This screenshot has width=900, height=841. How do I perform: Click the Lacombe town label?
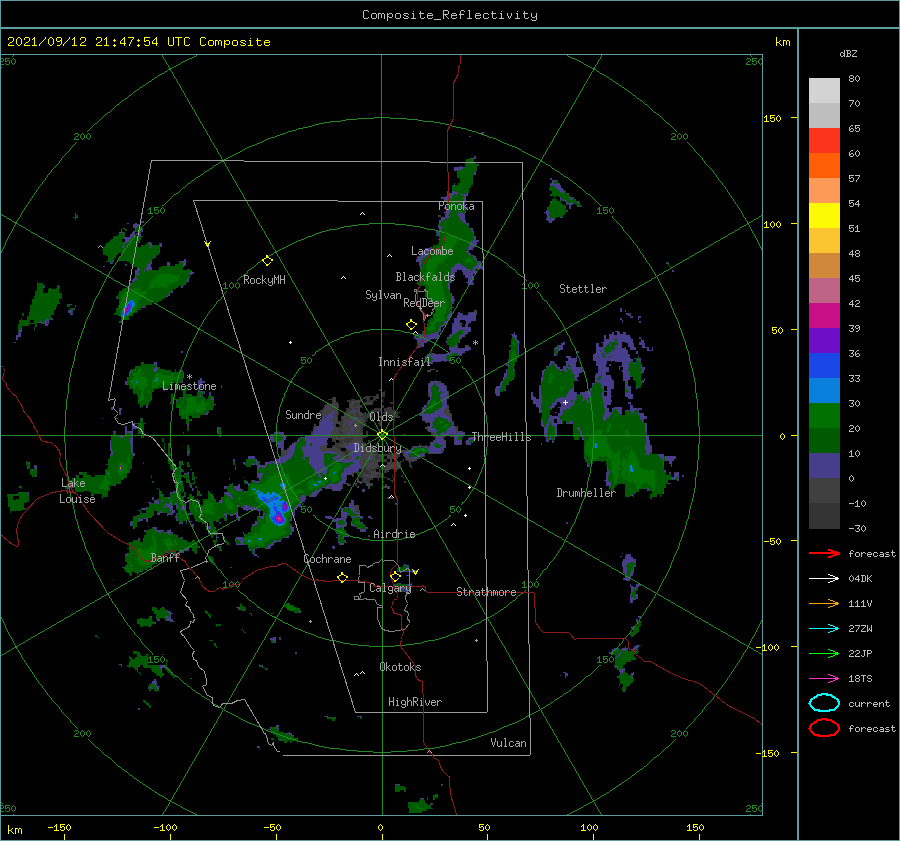pos(432,251)
